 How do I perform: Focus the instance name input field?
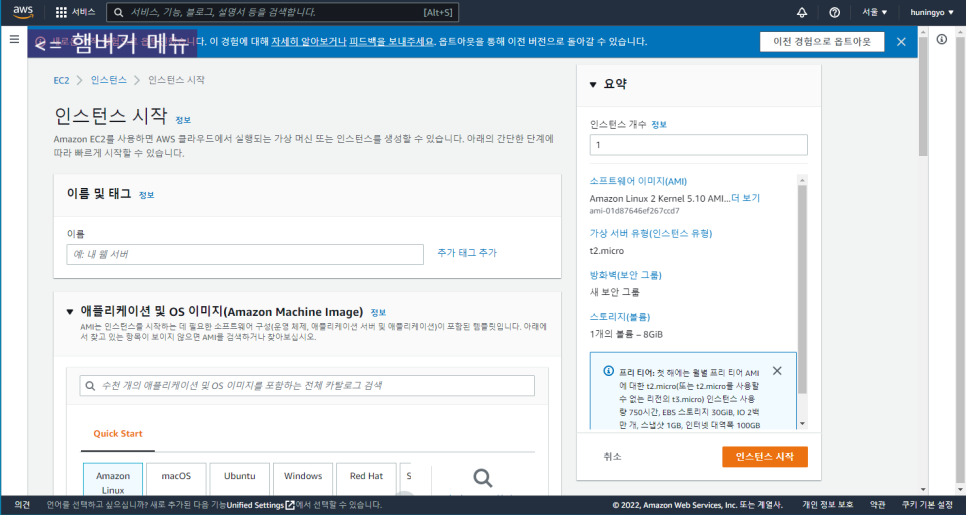point(245,254)
